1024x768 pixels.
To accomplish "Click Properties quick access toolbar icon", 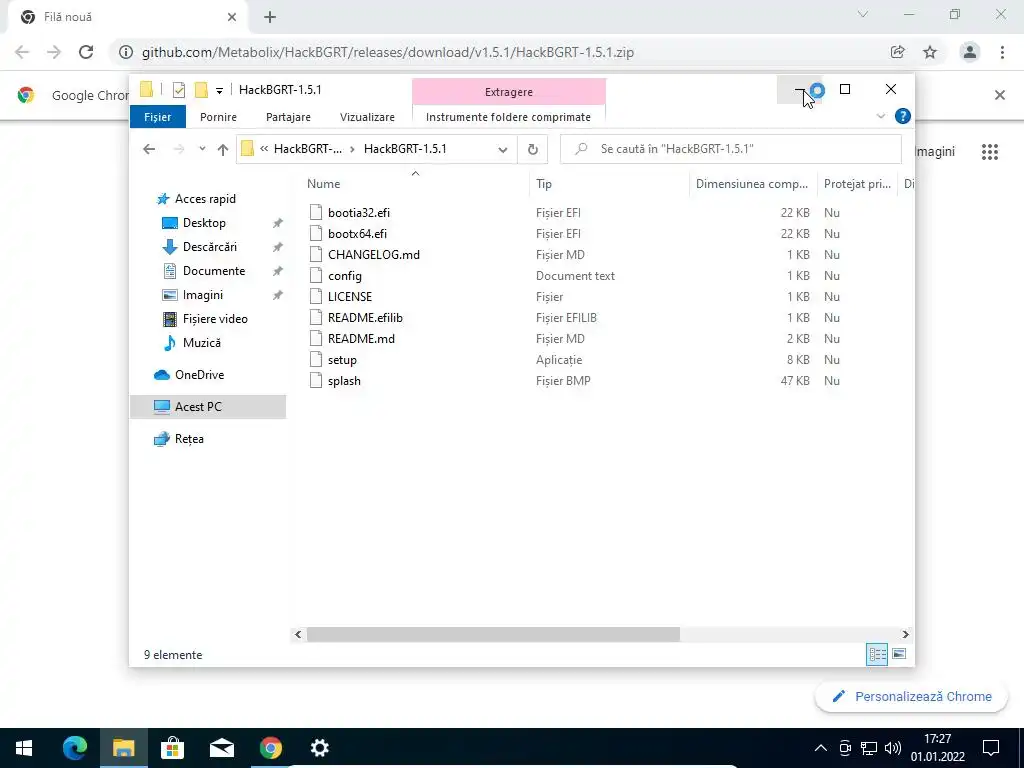I will 178,89.
